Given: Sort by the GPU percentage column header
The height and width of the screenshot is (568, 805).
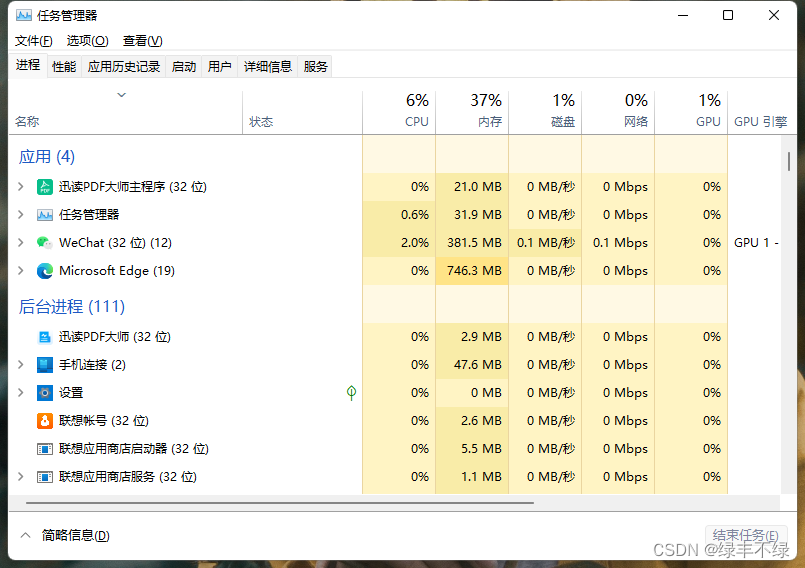Looking at the screenshot, I should (x=691, y=113).
